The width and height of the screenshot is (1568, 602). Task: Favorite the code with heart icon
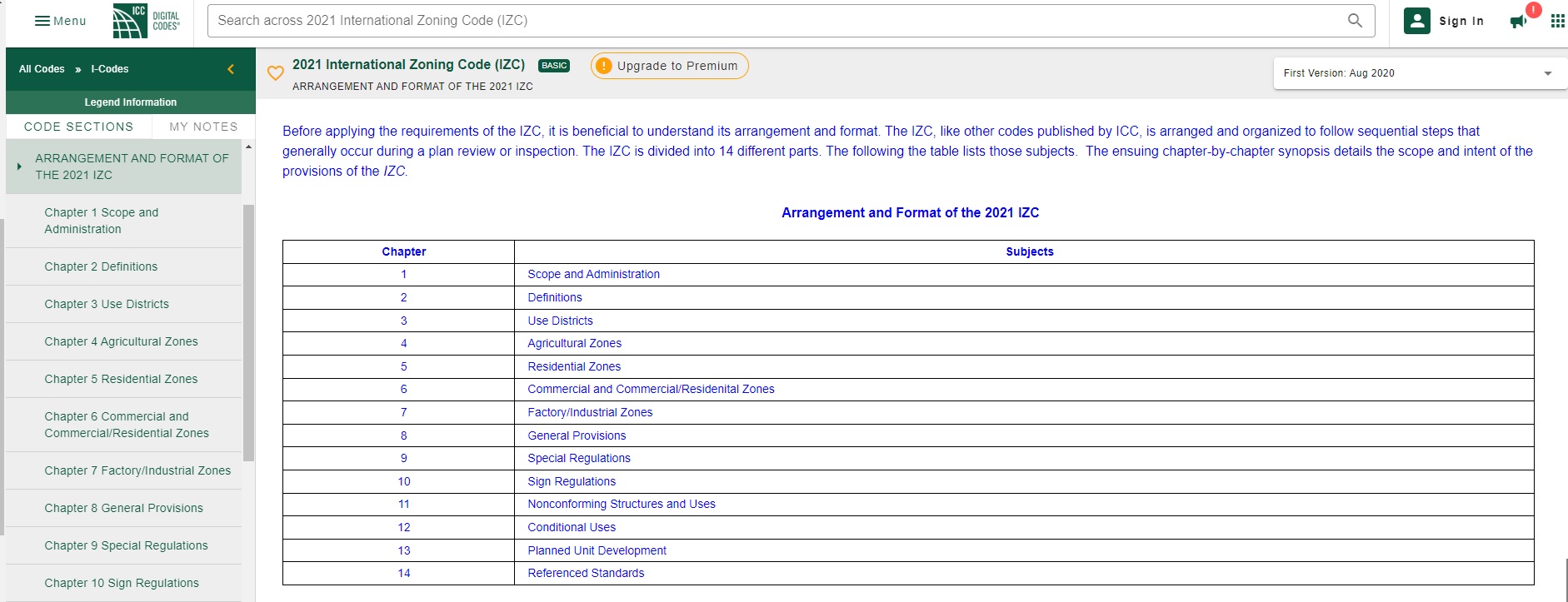click(x=276, y=73)
